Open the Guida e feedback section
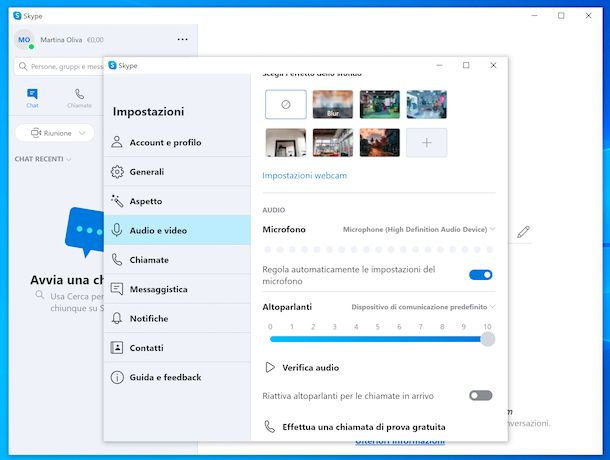The height and width of the screenshot is (460, 610). [x=177, y=377]
